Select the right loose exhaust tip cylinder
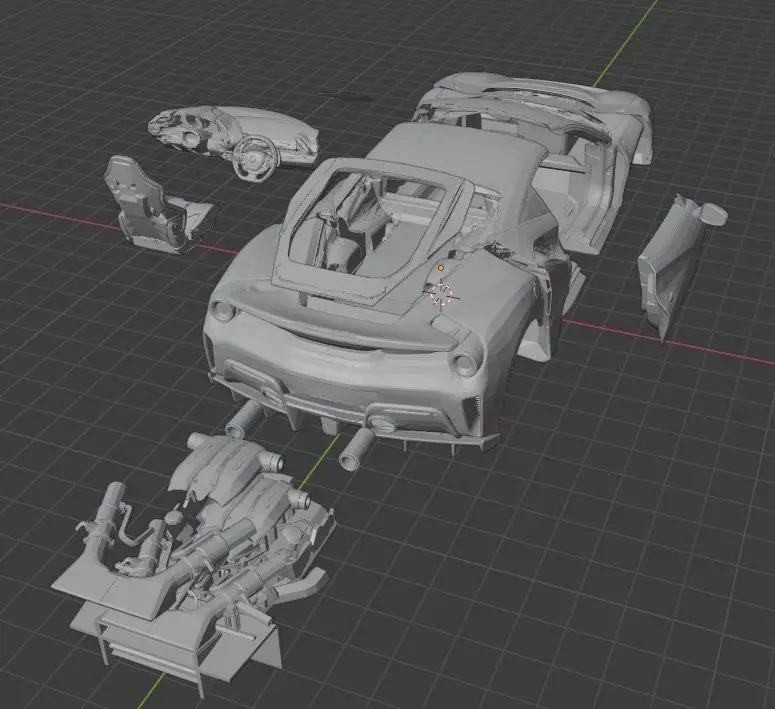The height and width of the screenshot is (709, 775). pos(357,448)
